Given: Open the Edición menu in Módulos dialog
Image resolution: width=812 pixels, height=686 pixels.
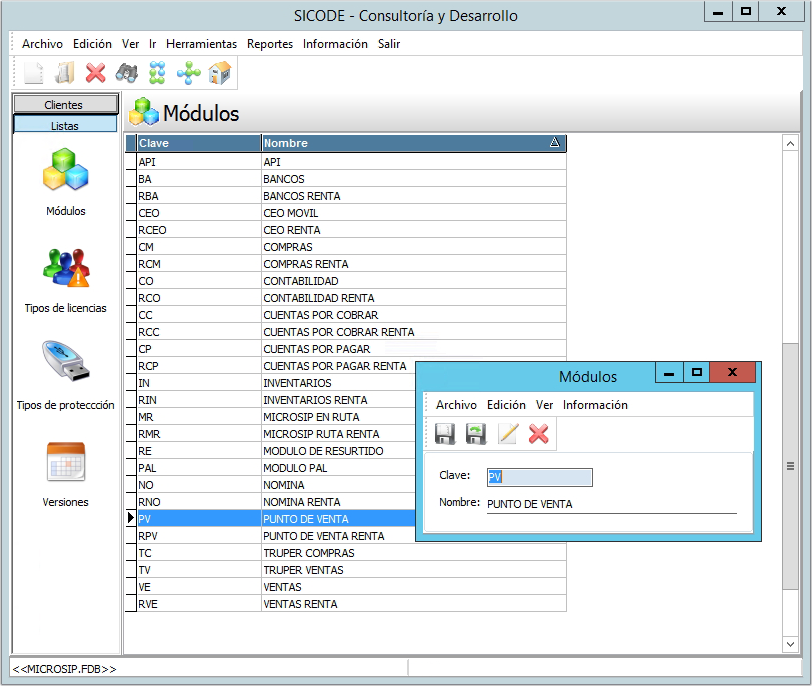Looking at the screenshot, I should [506, 405].
